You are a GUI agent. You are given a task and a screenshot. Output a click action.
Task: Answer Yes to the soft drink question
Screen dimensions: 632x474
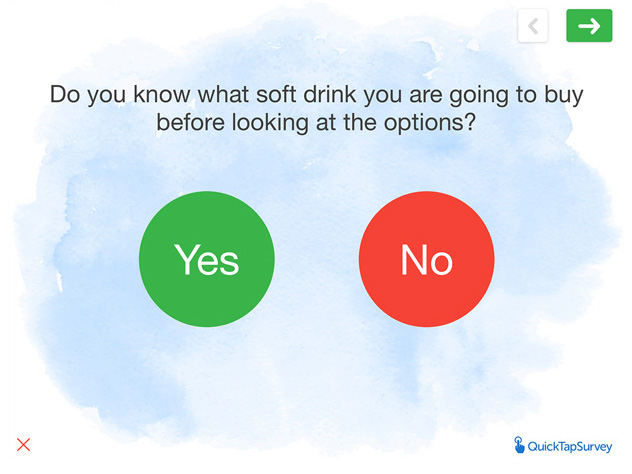tap(207, 259)
